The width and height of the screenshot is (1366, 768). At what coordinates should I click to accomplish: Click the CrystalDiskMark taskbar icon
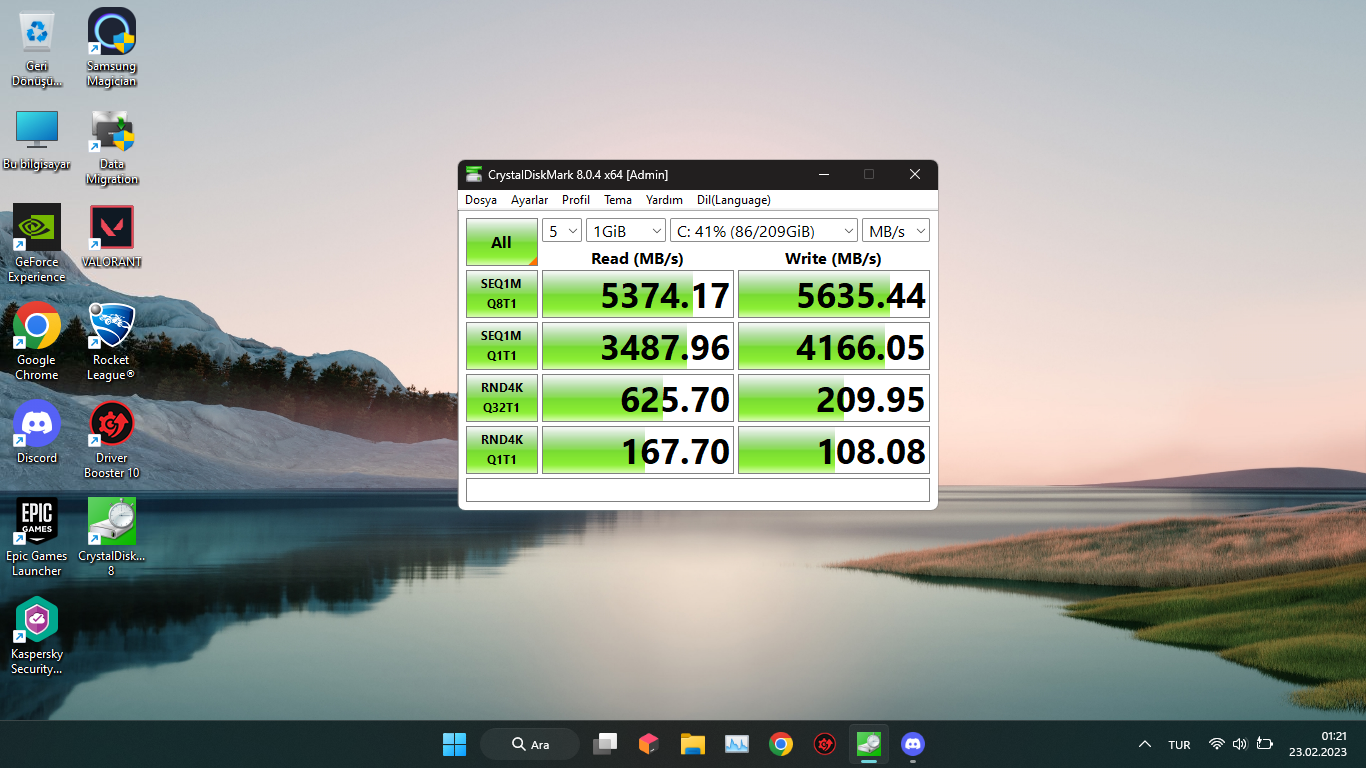[869, 744]
